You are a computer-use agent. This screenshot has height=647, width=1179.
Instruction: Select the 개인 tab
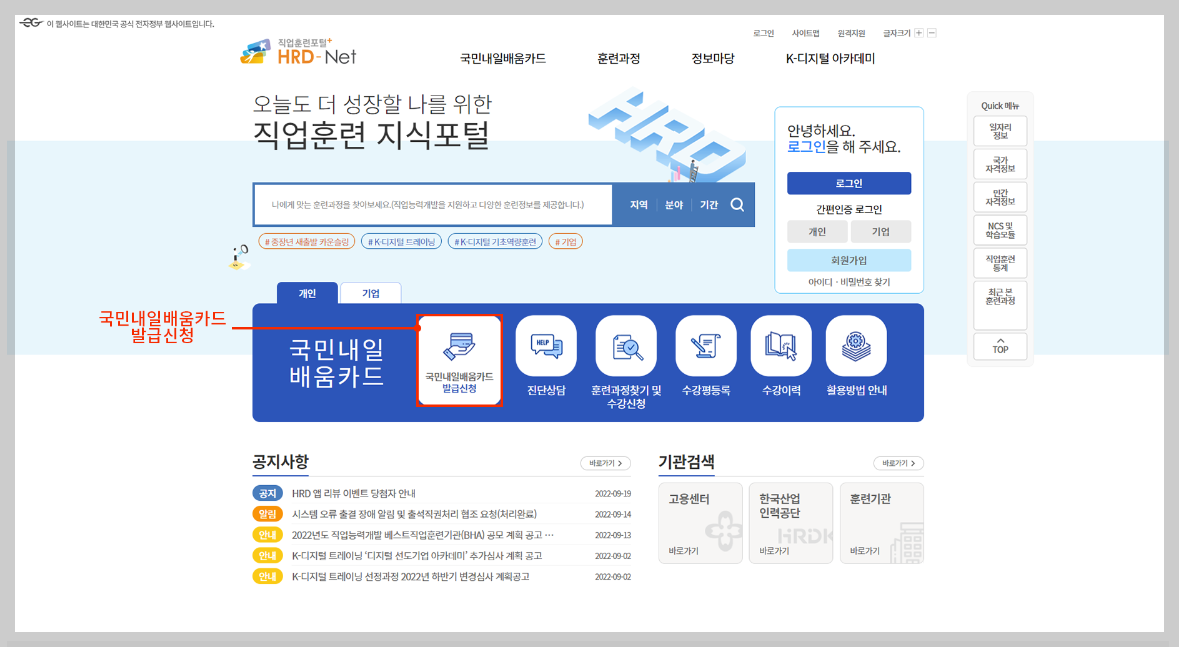[308, 293]
